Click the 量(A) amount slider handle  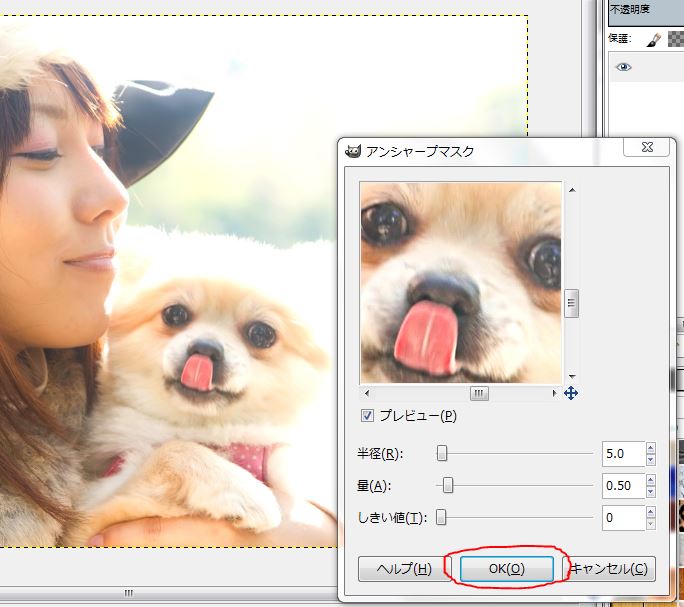448,485
